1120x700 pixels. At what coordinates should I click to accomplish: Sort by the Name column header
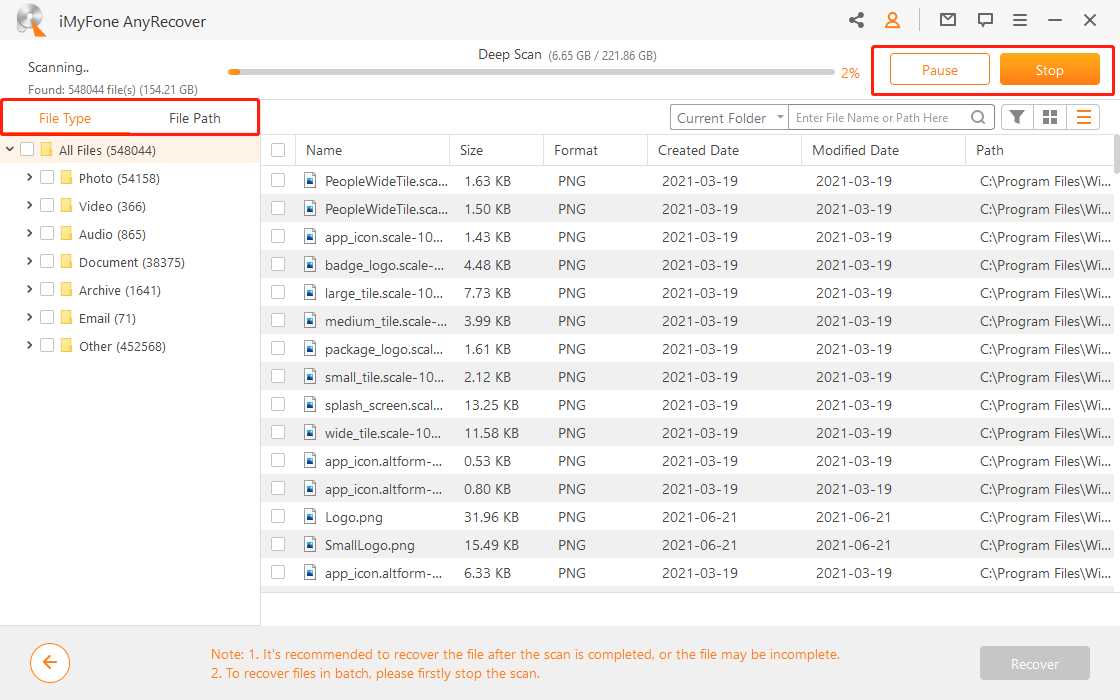point(324,150)
